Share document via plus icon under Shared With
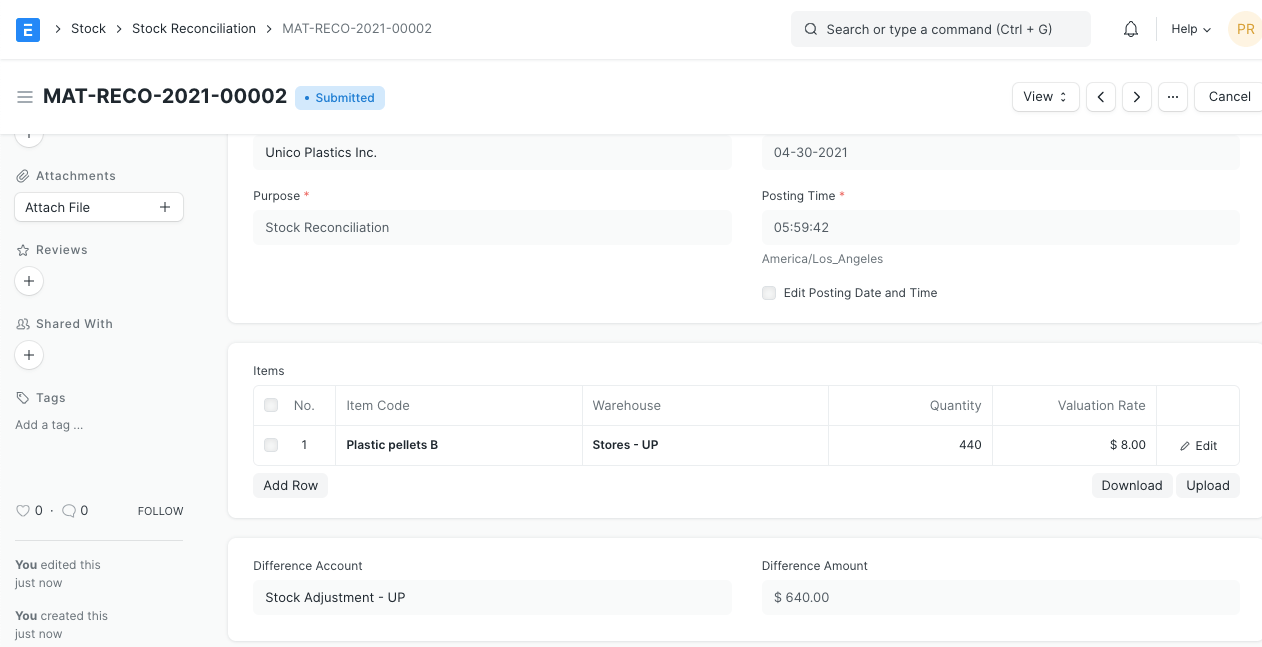This screenshot has width=1262, height=647. (29, 355)
